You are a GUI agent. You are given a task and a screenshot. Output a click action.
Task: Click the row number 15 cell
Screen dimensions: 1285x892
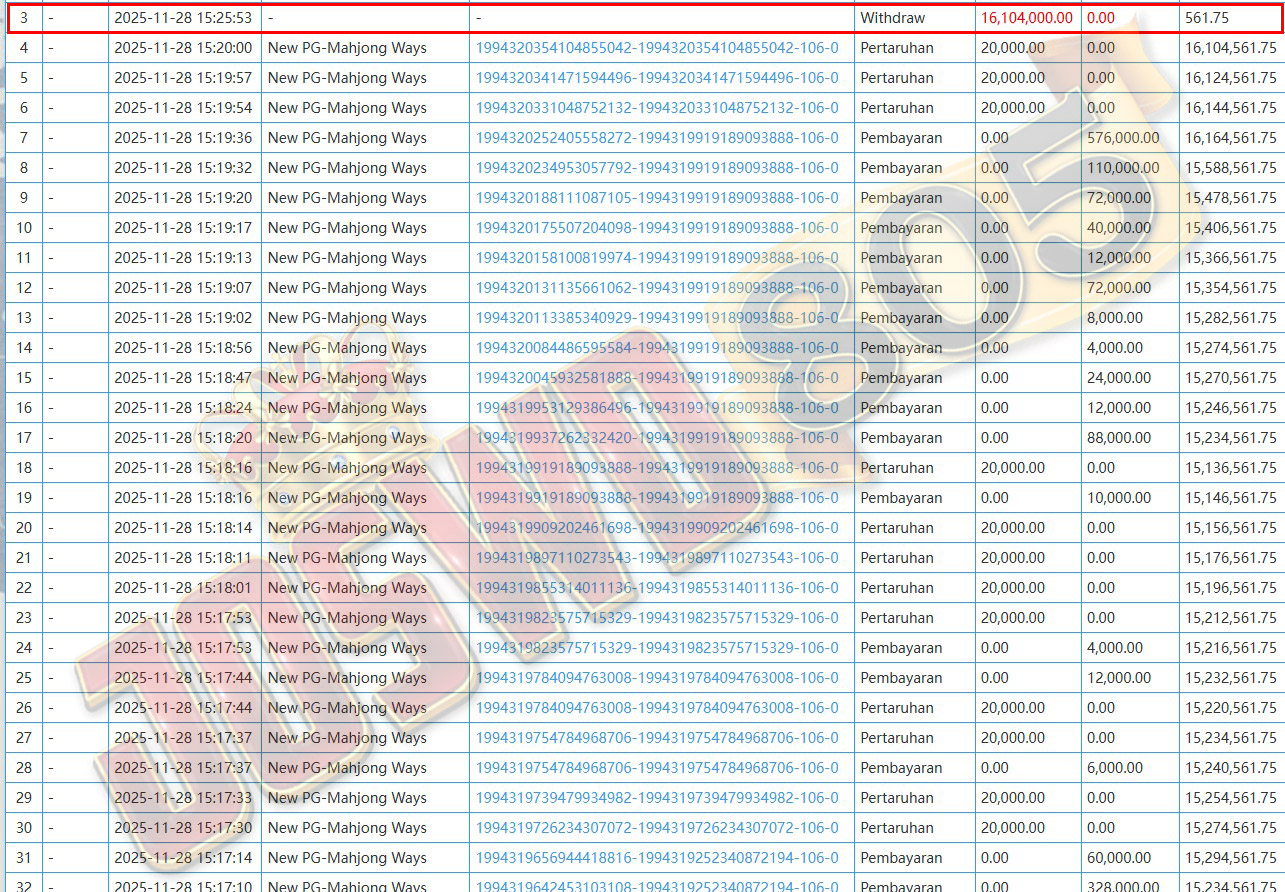pos(24,378)
